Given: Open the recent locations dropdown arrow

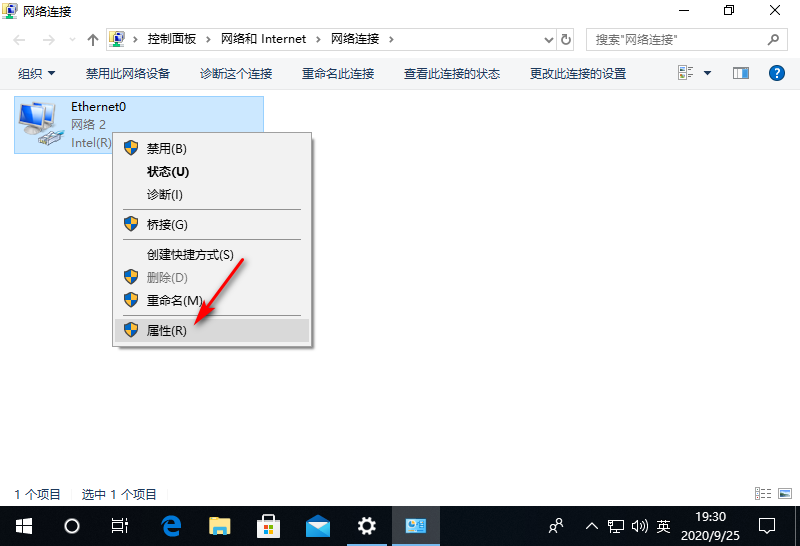Looking at the screenshot, I should tap(72, 40).
